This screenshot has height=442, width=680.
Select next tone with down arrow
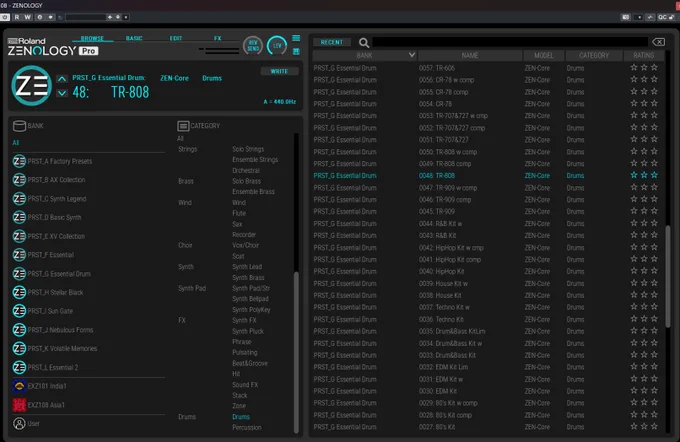[x=62, y=93]
